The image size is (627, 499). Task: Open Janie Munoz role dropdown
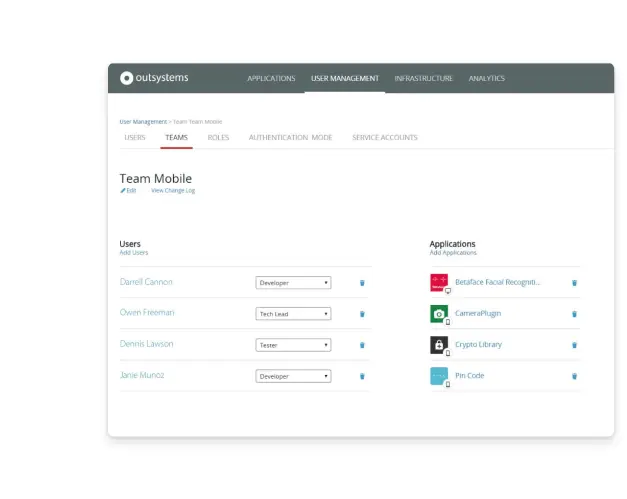[293, 376]
